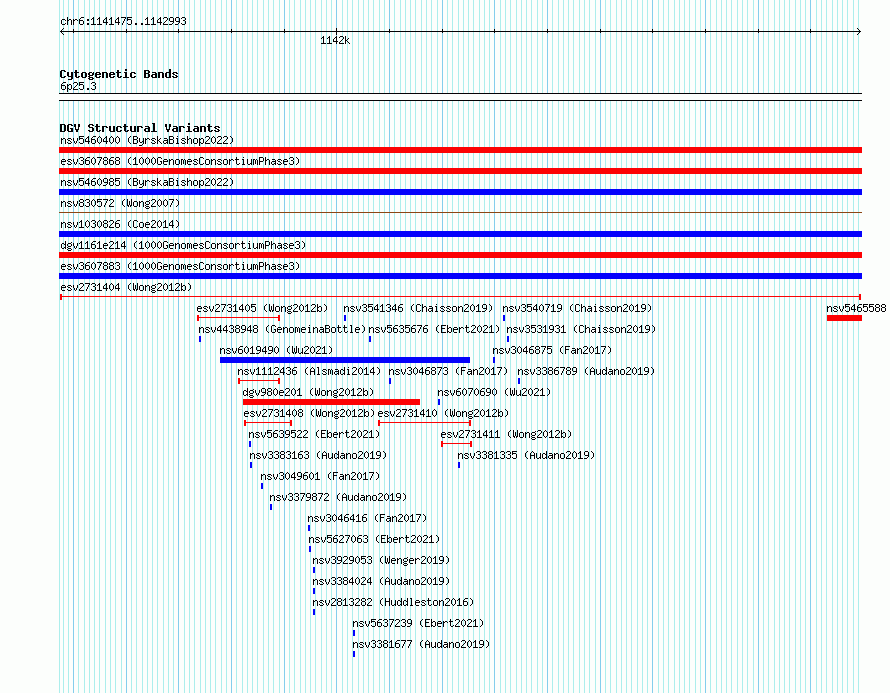Open esv2731410 (Wong2012b) variant
Screen dimensions: 890x693
(443, 413)
